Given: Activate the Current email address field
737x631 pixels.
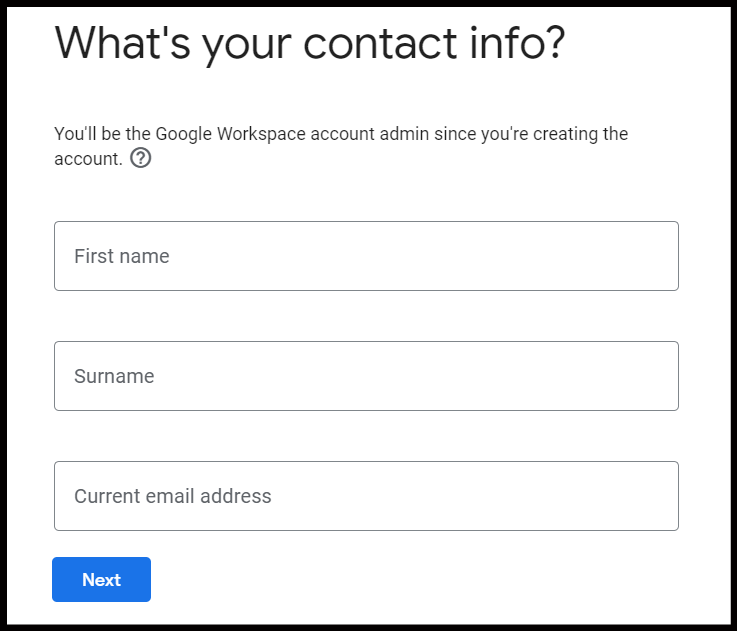Looking at the screenshot, I should click(366, 496).
